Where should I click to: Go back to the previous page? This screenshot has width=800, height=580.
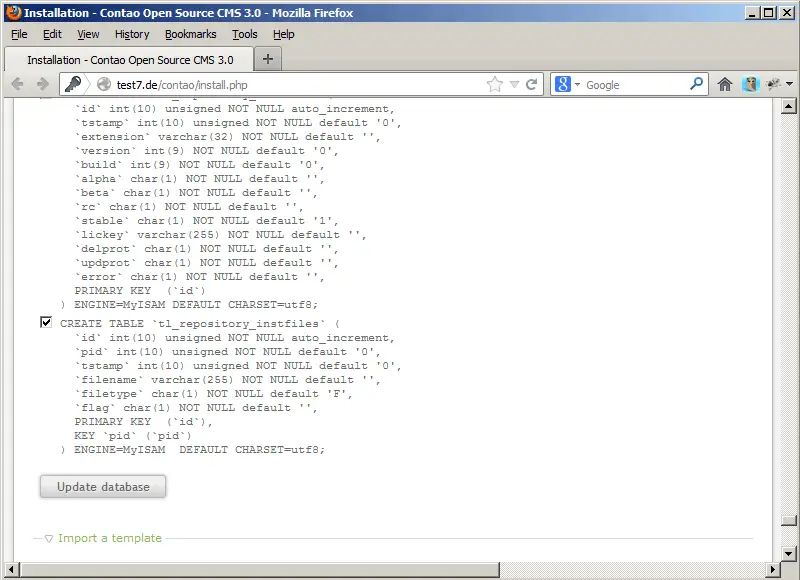click(x=17, y=85)
